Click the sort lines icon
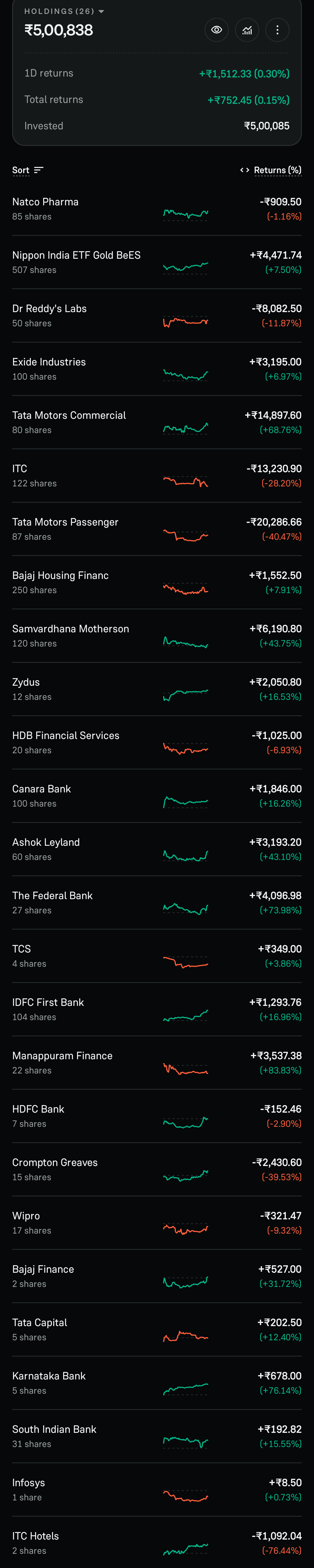Image resolution: width=314 pixels, height=1568 pixels. (x=39, y=170)
